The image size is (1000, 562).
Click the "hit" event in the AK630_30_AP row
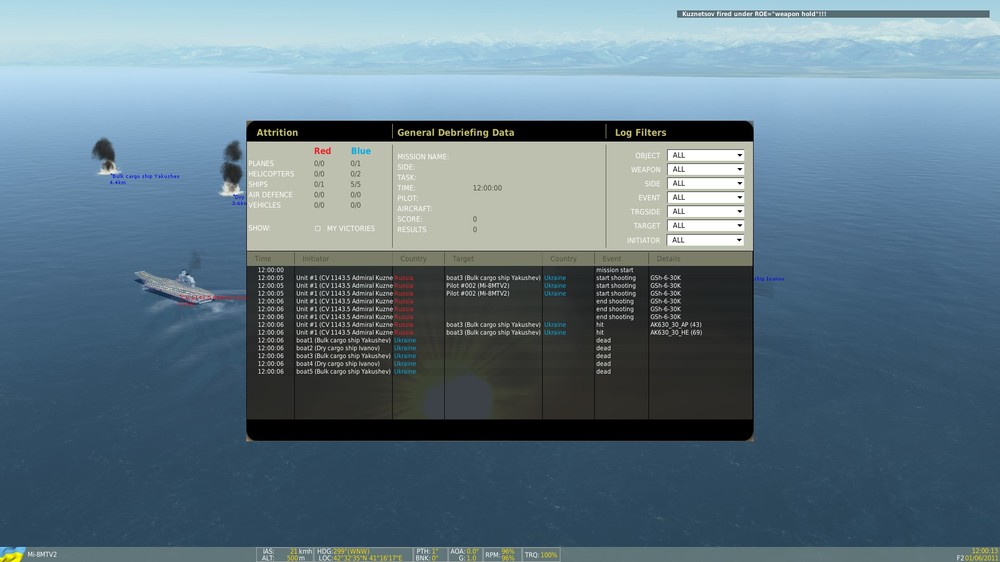tap(599, 325)
